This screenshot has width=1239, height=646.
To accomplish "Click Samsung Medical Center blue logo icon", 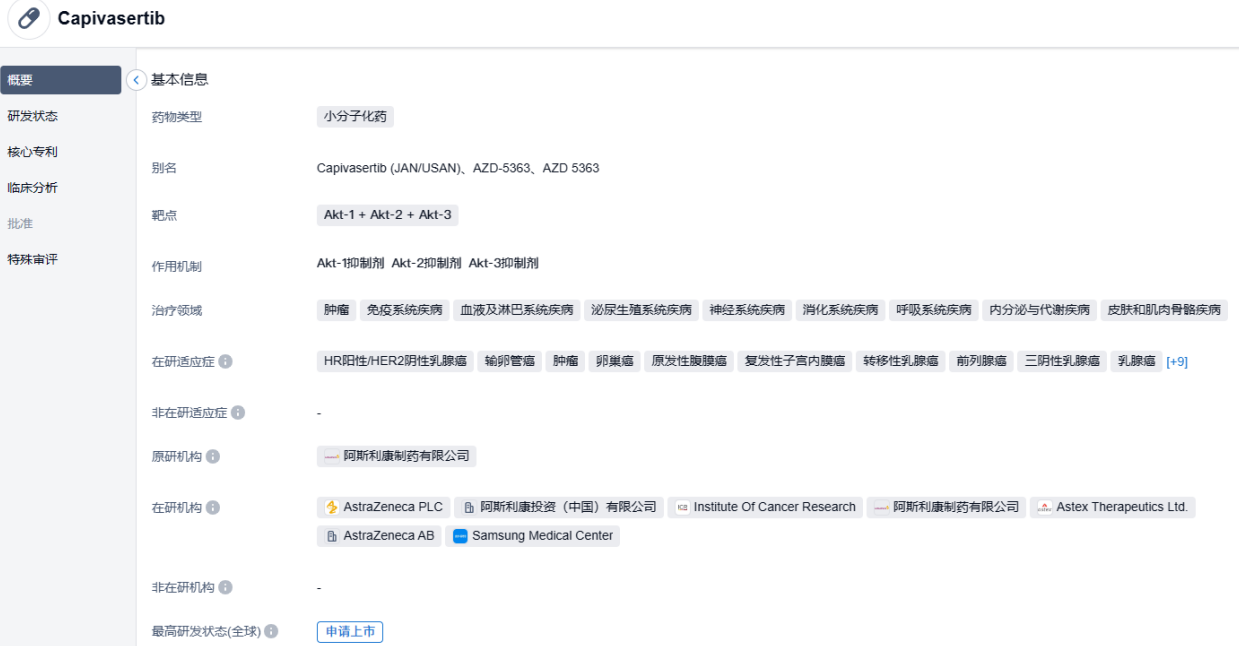I will point(460,536).
